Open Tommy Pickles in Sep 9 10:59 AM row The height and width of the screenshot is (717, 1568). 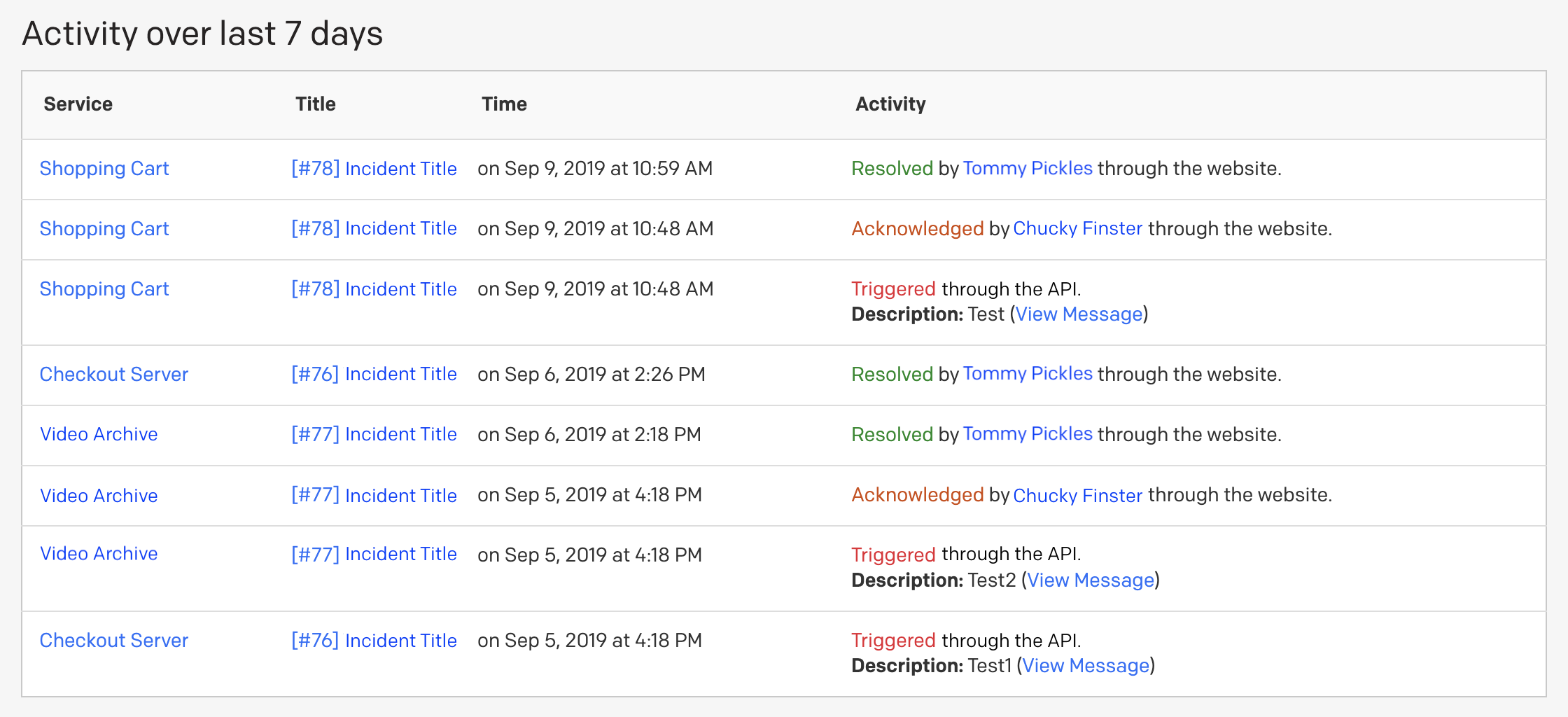(1028, 168)
